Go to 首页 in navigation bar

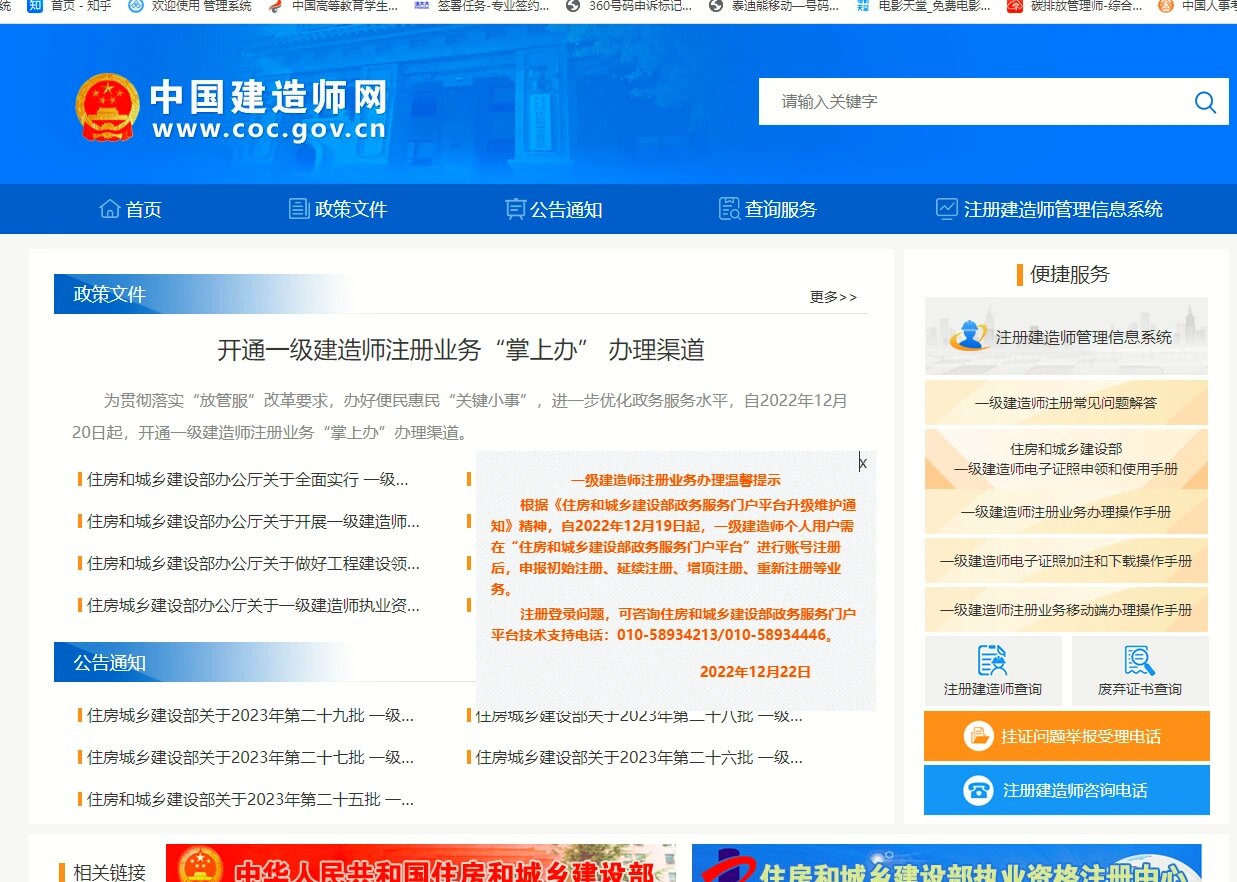(x=131, y=209)
